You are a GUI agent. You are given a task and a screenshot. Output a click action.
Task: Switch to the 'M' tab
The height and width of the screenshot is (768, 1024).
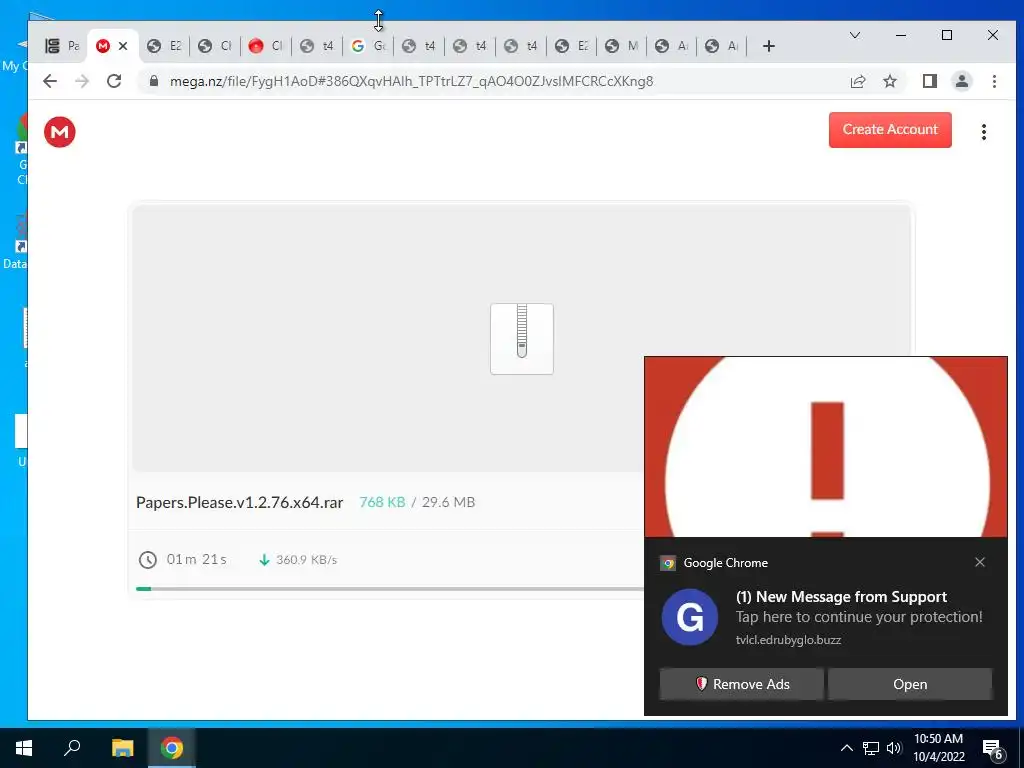(621, 46)
